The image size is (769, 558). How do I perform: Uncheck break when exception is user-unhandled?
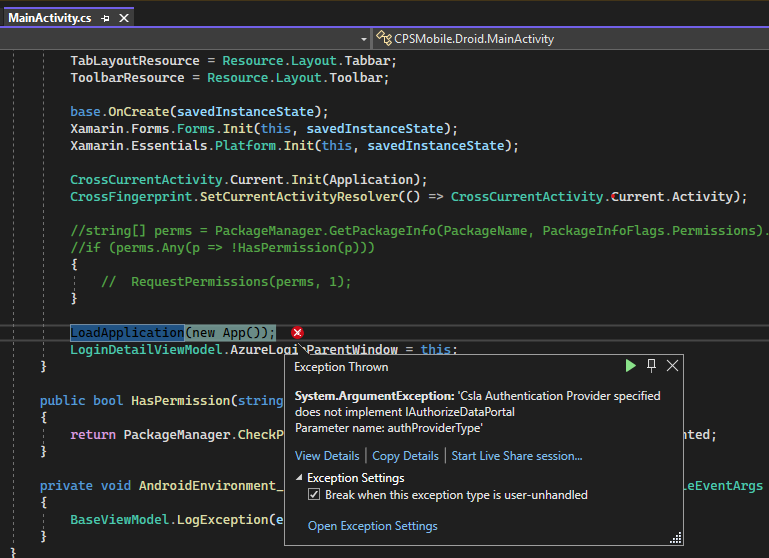click(314, 494)
